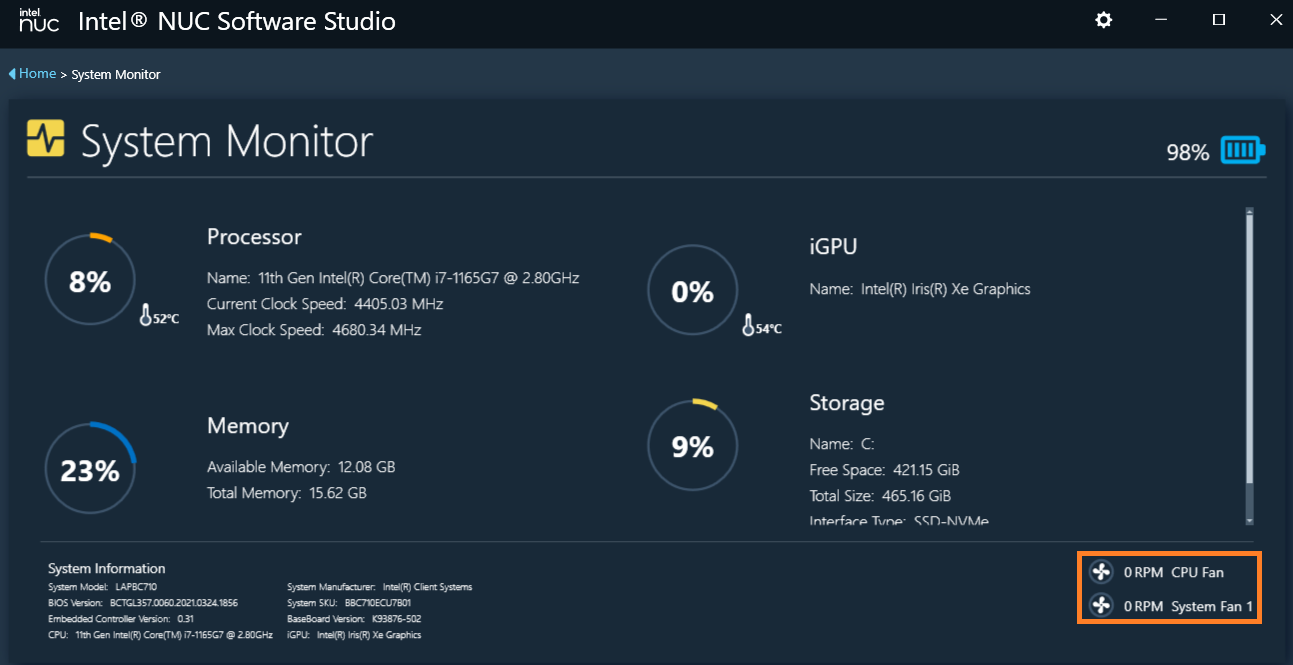Viewport: 1293px width, 665px height.
Task: Click the System Monitor heartbeat icon
Action: 46,139
